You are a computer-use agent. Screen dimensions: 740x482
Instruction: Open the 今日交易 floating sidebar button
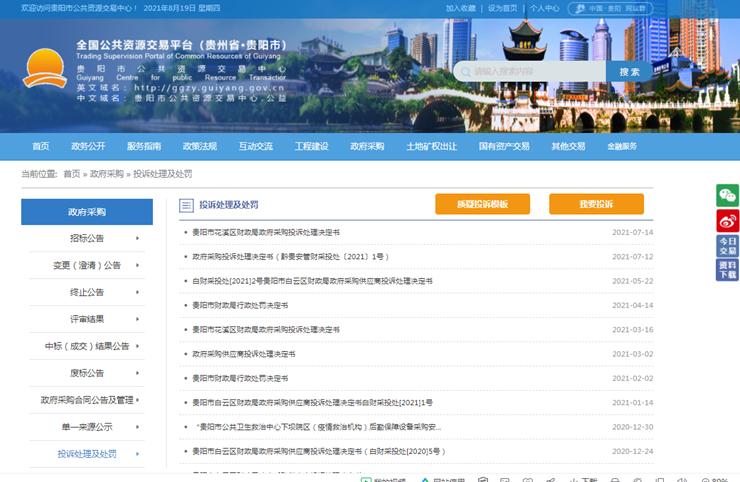(727, 246)
